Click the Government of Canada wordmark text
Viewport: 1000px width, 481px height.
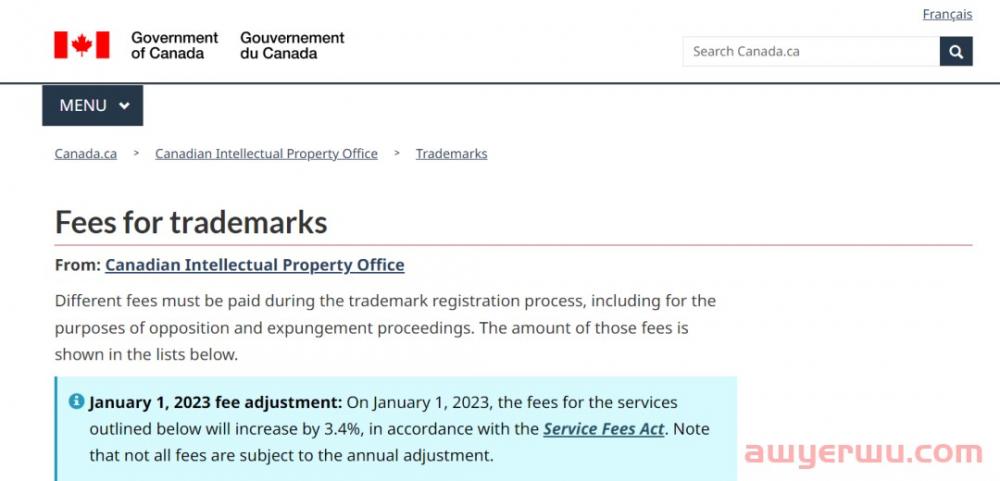click(174, 45)
